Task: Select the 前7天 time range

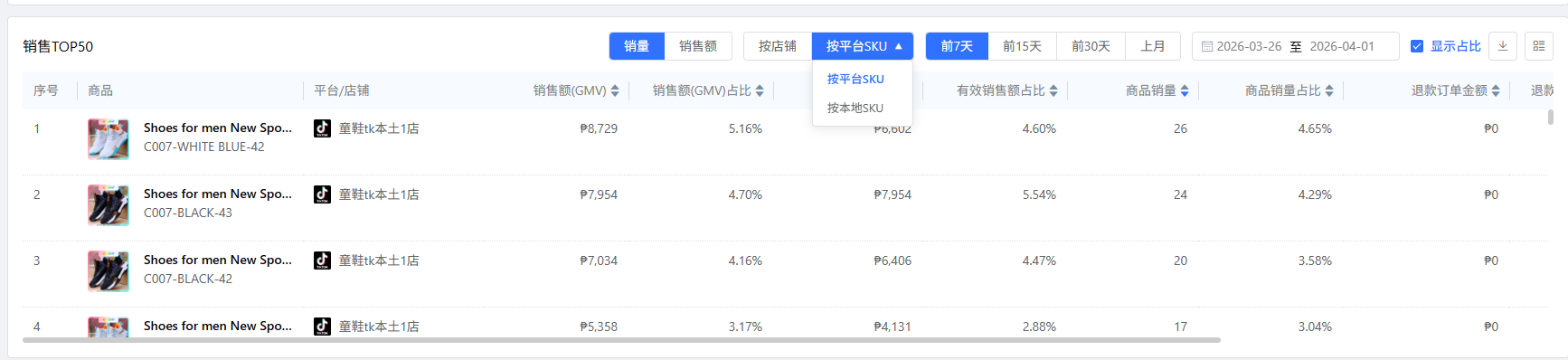Action: point(957,46)
